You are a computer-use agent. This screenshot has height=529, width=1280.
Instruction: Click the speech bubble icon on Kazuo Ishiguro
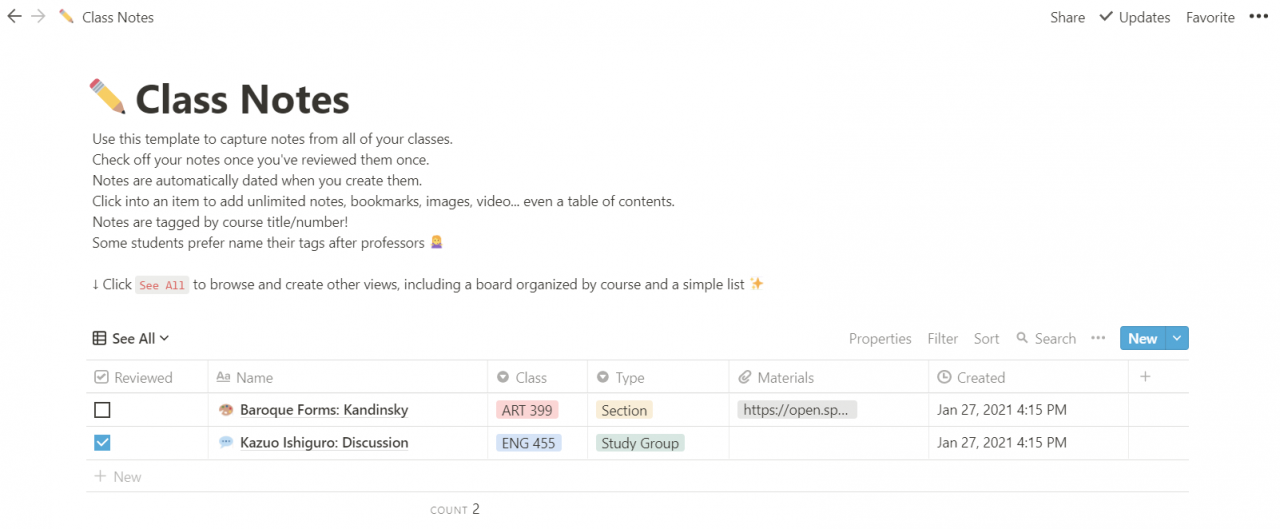226,443
